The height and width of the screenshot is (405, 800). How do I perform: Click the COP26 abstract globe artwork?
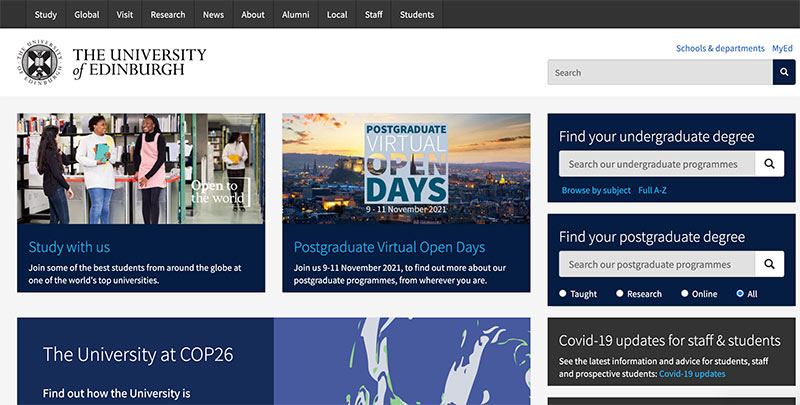click(x=402, y=361)
